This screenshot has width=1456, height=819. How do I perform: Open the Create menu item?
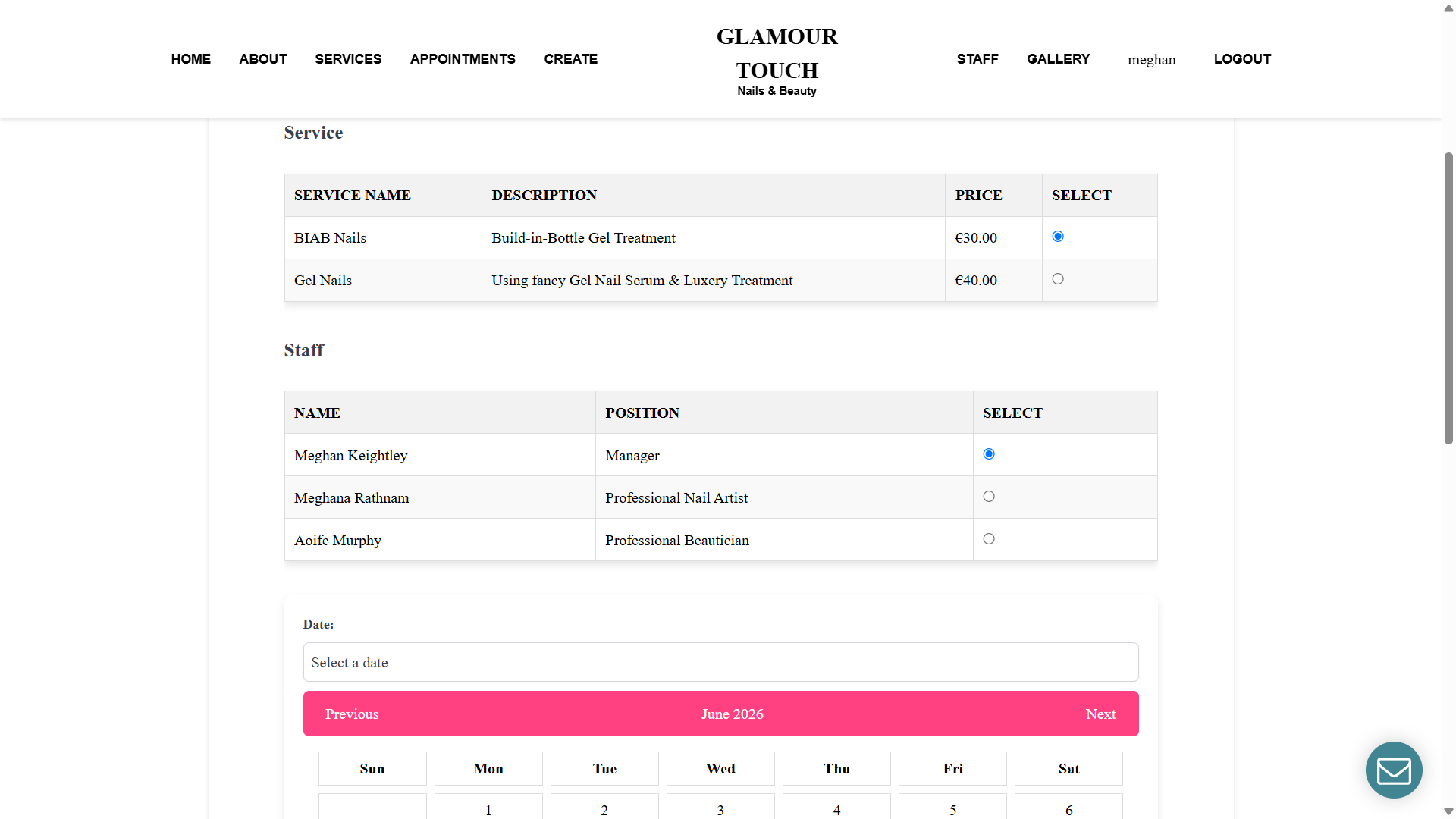pos(570,59)
